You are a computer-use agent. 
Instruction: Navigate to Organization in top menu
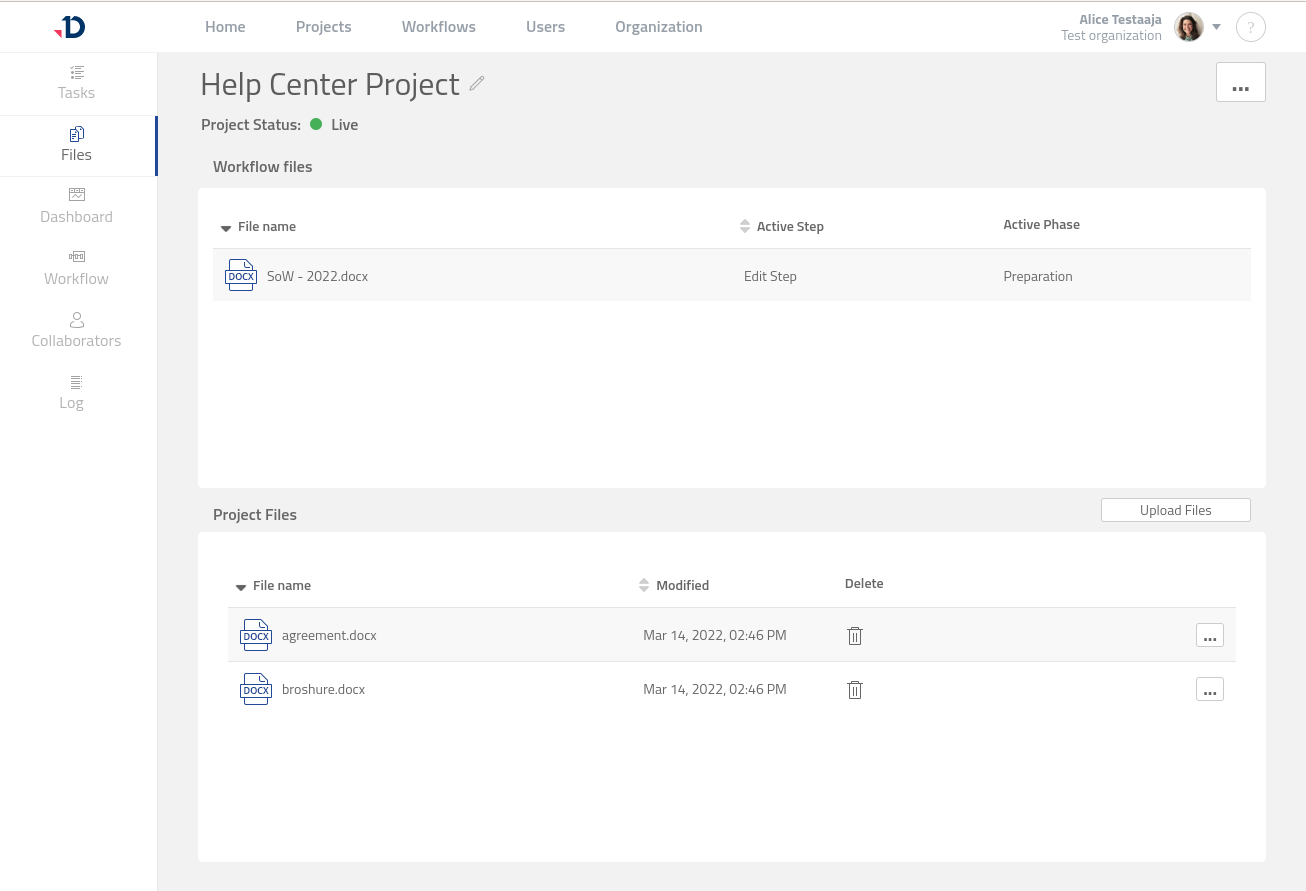(x=658, y=27)
